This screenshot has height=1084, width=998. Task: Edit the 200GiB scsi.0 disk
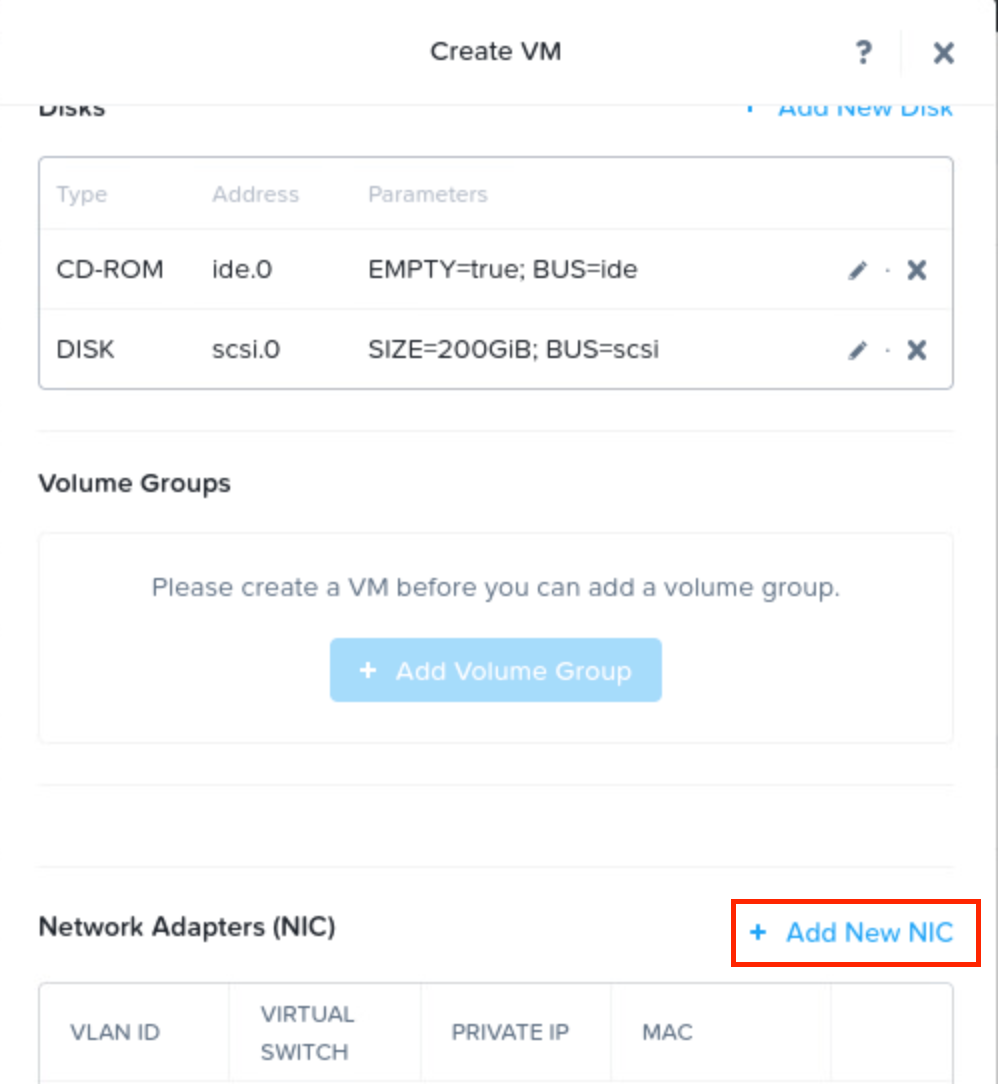click(857, 349)
